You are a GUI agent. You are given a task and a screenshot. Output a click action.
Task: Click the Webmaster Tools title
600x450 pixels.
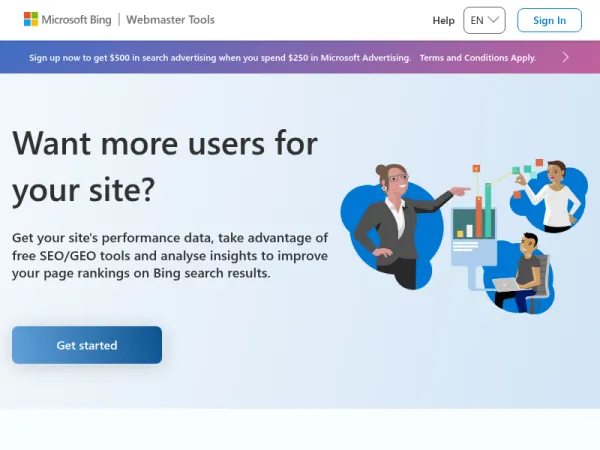[x=170, y=20]
